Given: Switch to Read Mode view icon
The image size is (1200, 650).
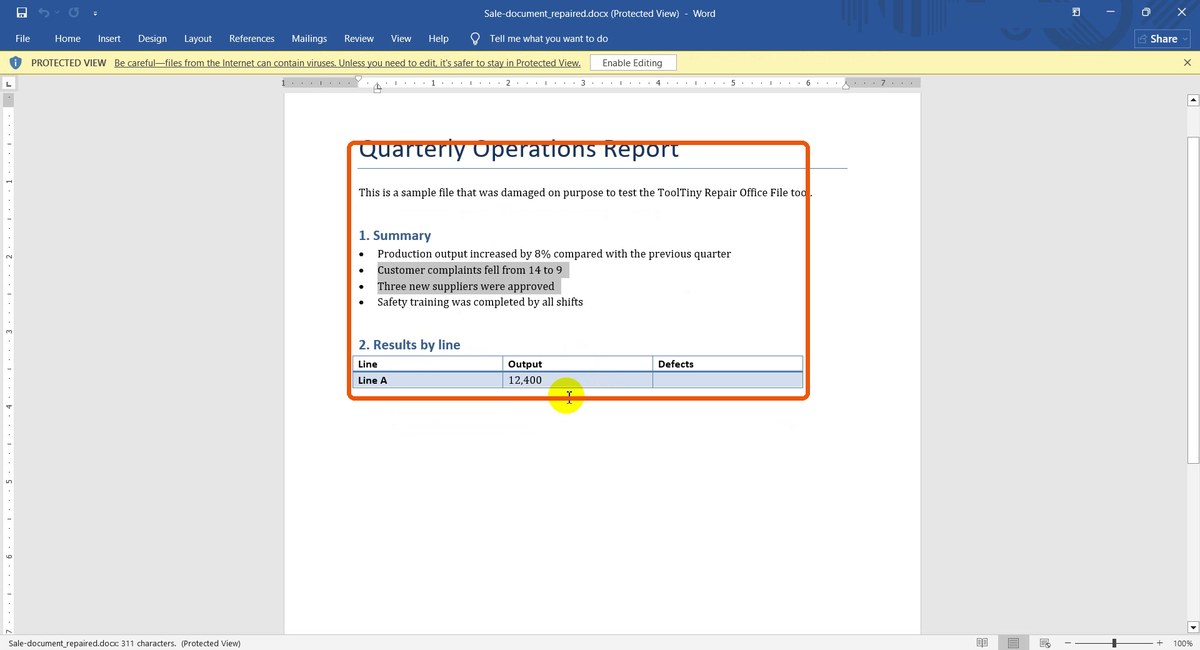Looking at the screenshot, I should click(x=982, y=643).
